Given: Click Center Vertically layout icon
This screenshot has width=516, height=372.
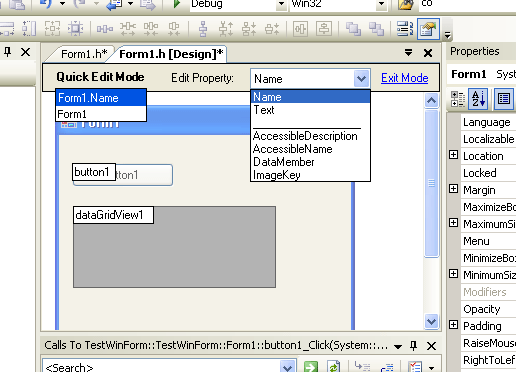Looking at the screenshot, I should (324, 29).
